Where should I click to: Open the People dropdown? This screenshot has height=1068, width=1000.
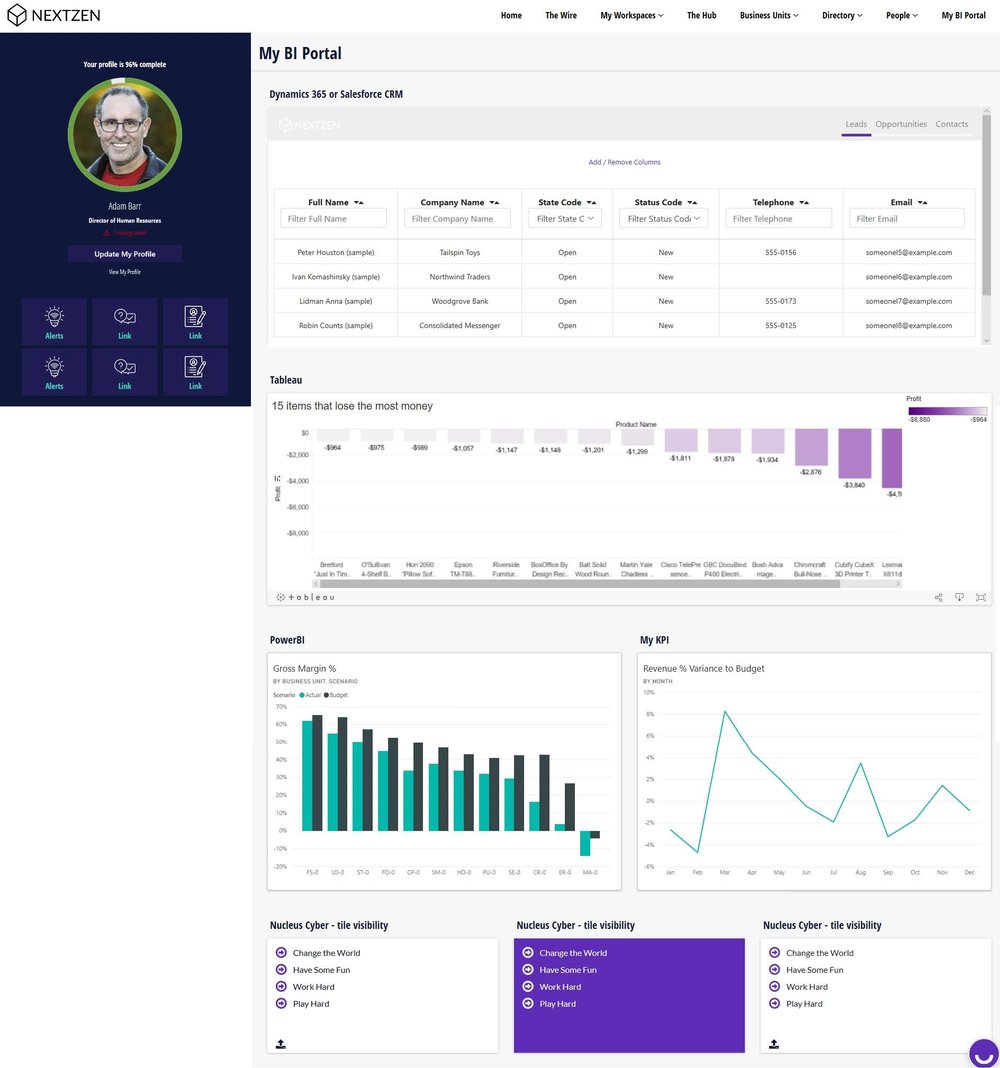(902, 15)
